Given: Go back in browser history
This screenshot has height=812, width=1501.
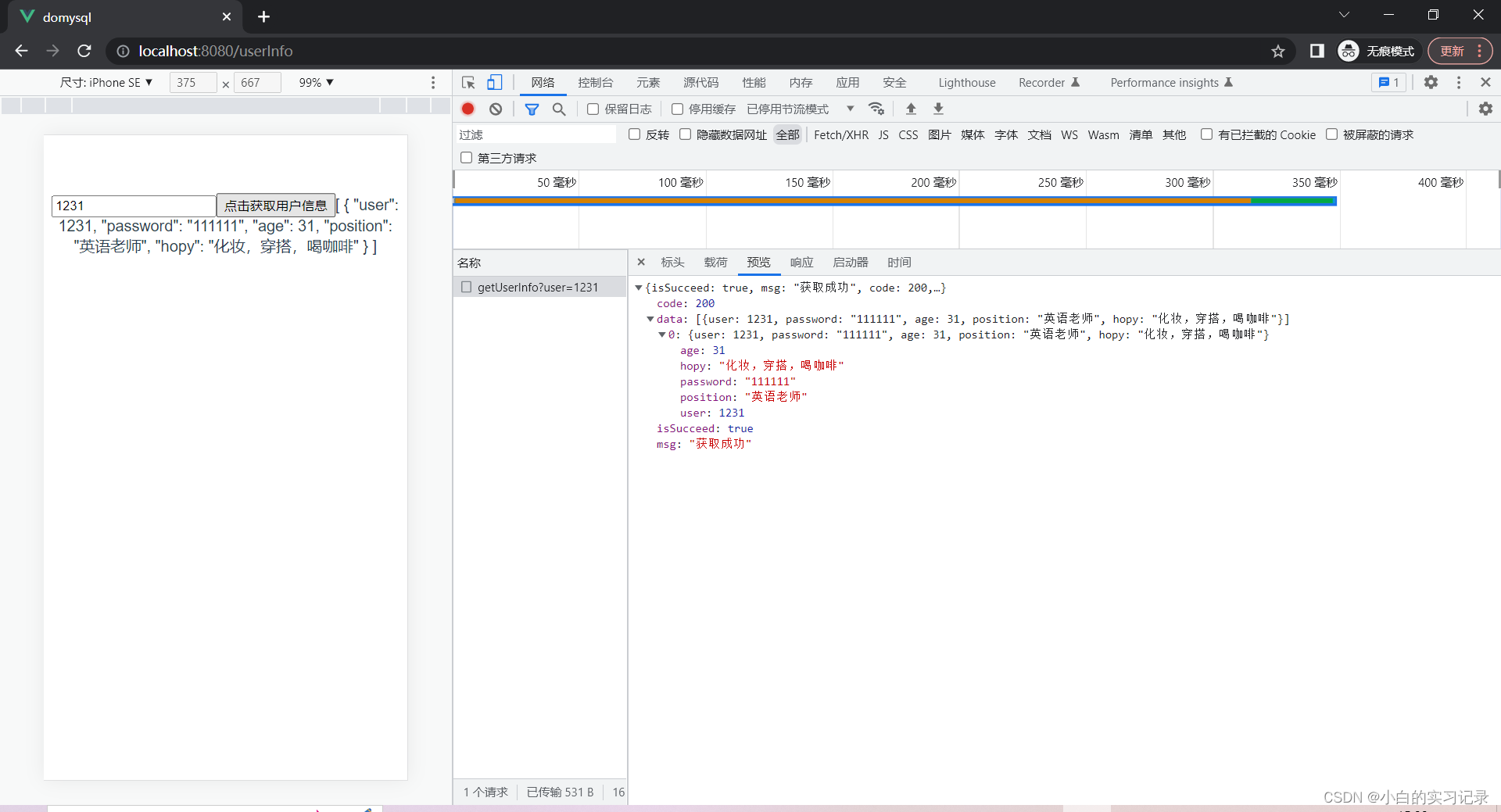Looking at the screenshot, I should 21,51.
